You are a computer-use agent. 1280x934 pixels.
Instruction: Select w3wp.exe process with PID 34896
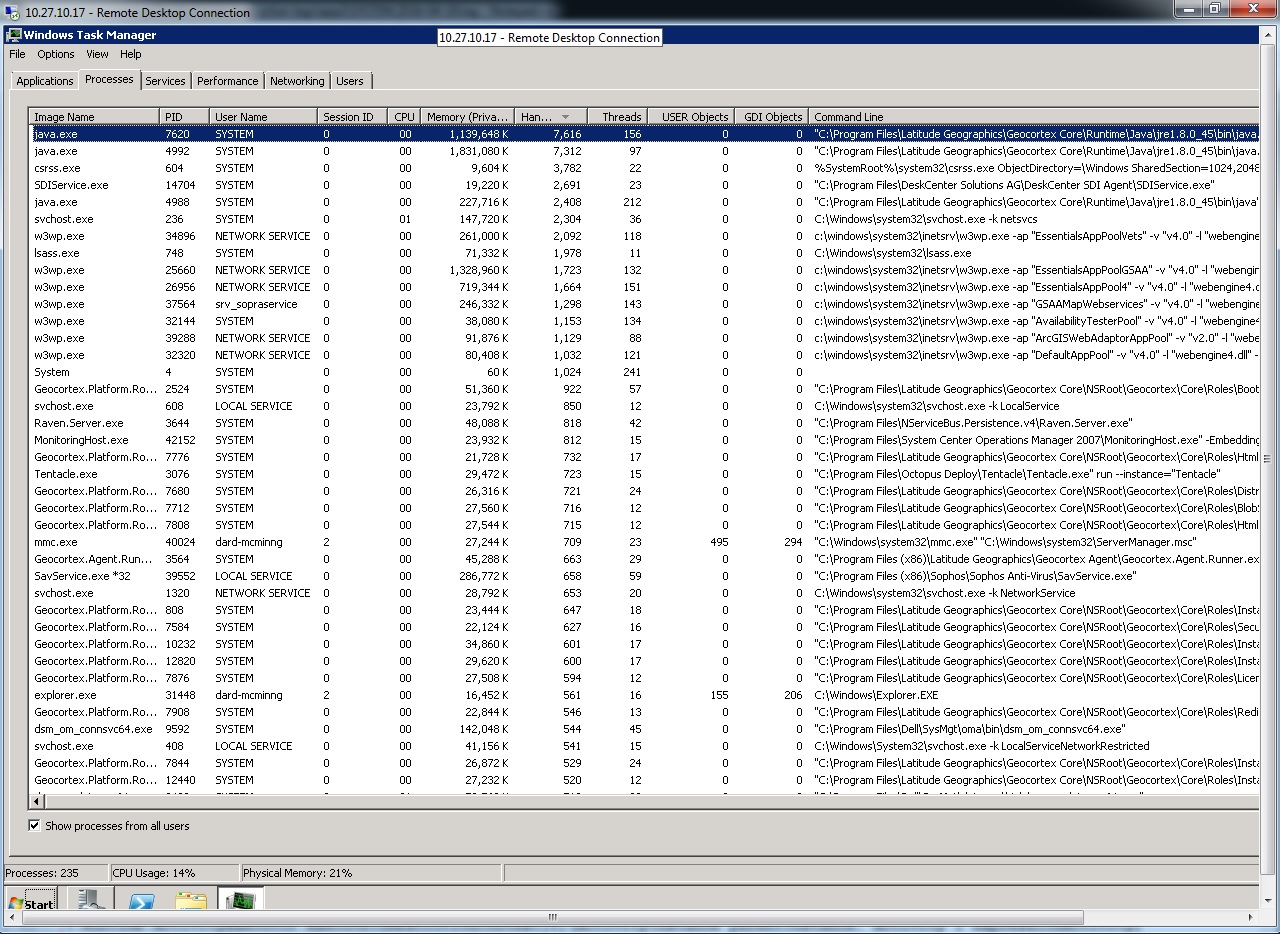[x=644, y=236]
